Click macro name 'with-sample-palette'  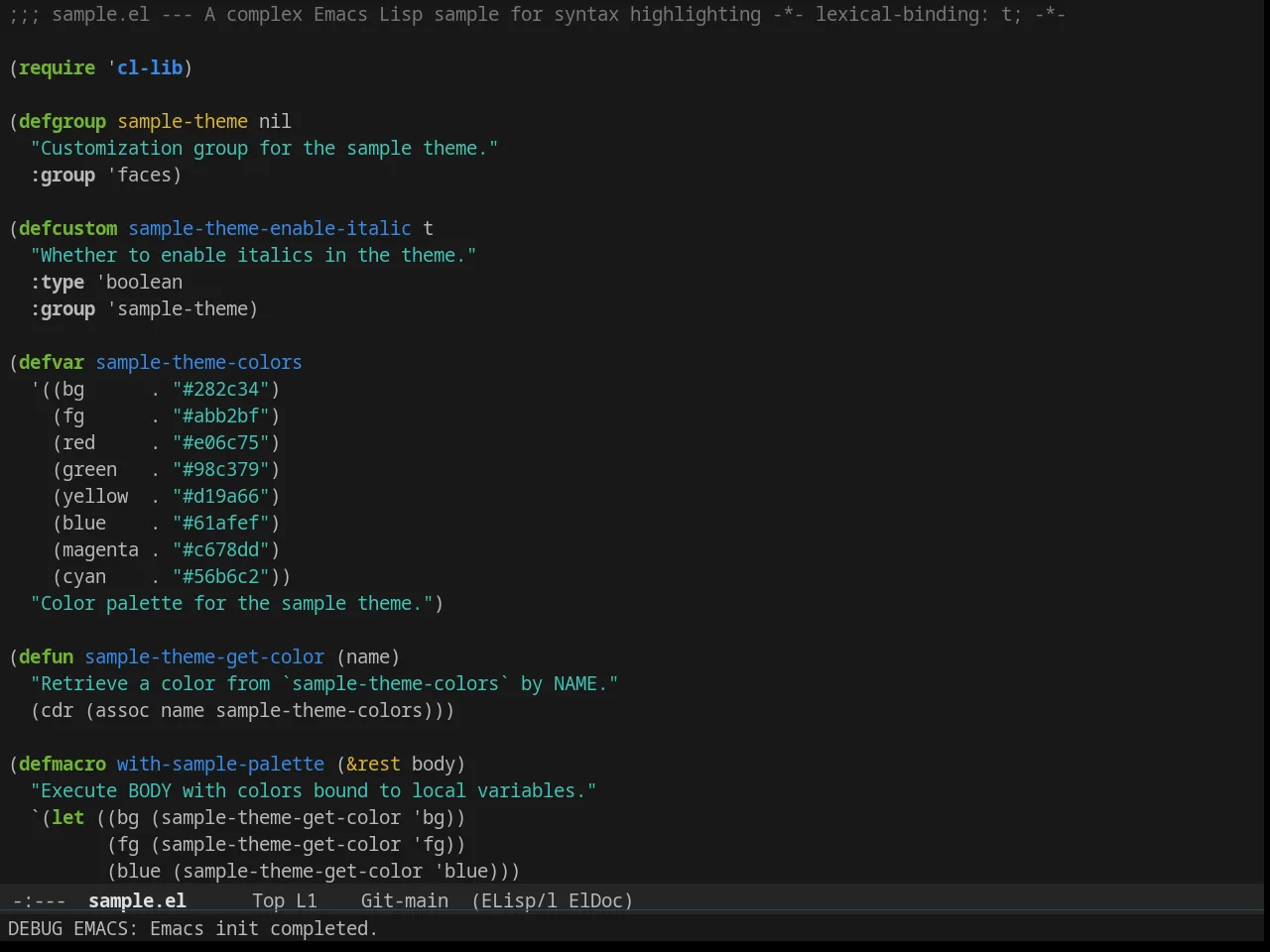tap(221, 764)
